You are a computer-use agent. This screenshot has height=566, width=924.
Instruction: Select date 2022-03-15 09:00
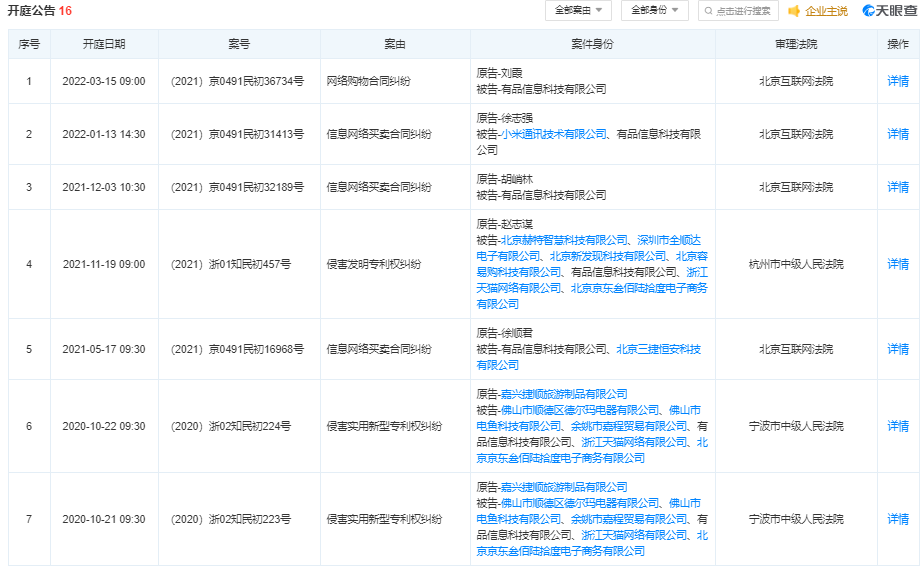[104, 81]
